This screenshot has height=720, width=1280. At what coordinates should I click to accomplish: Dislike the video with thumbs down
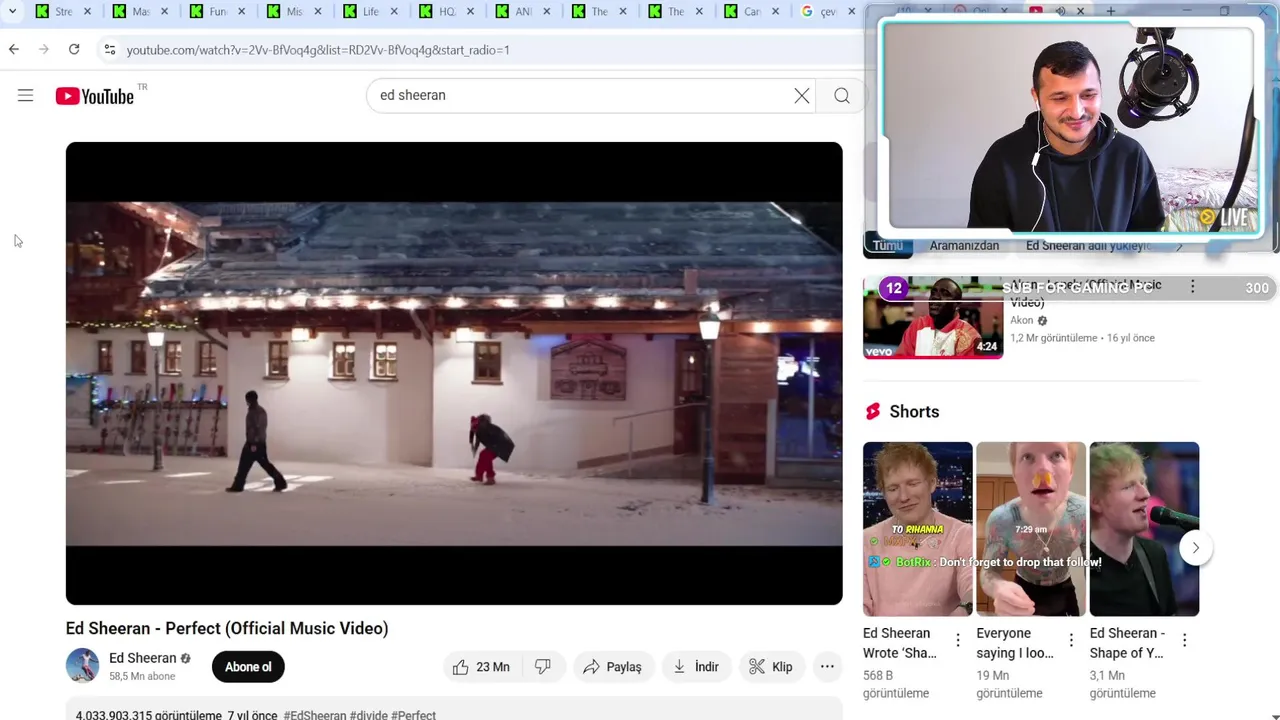pos(543,667)
